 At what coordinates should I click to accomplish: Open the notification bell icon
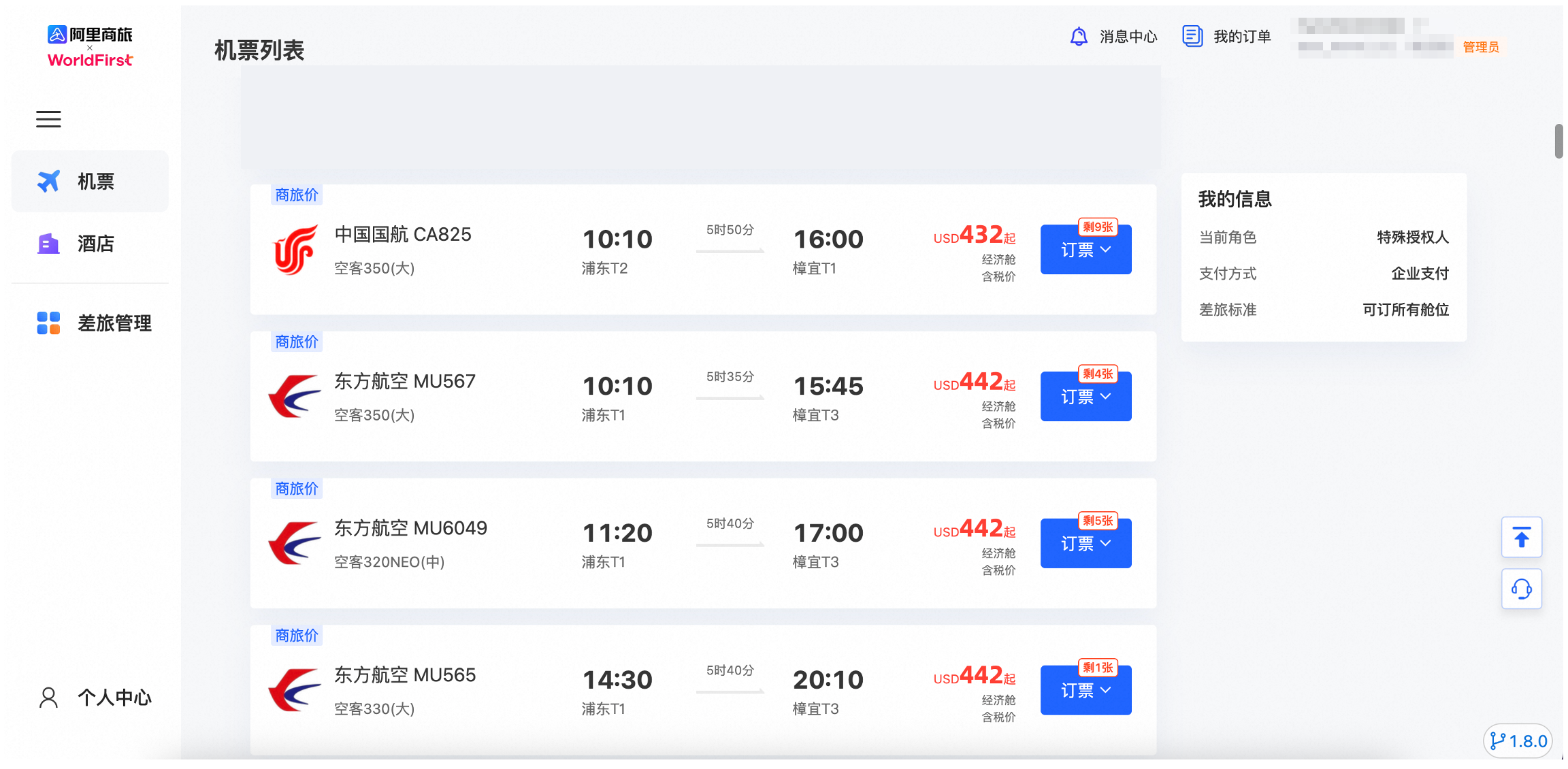pos(1079,36)
